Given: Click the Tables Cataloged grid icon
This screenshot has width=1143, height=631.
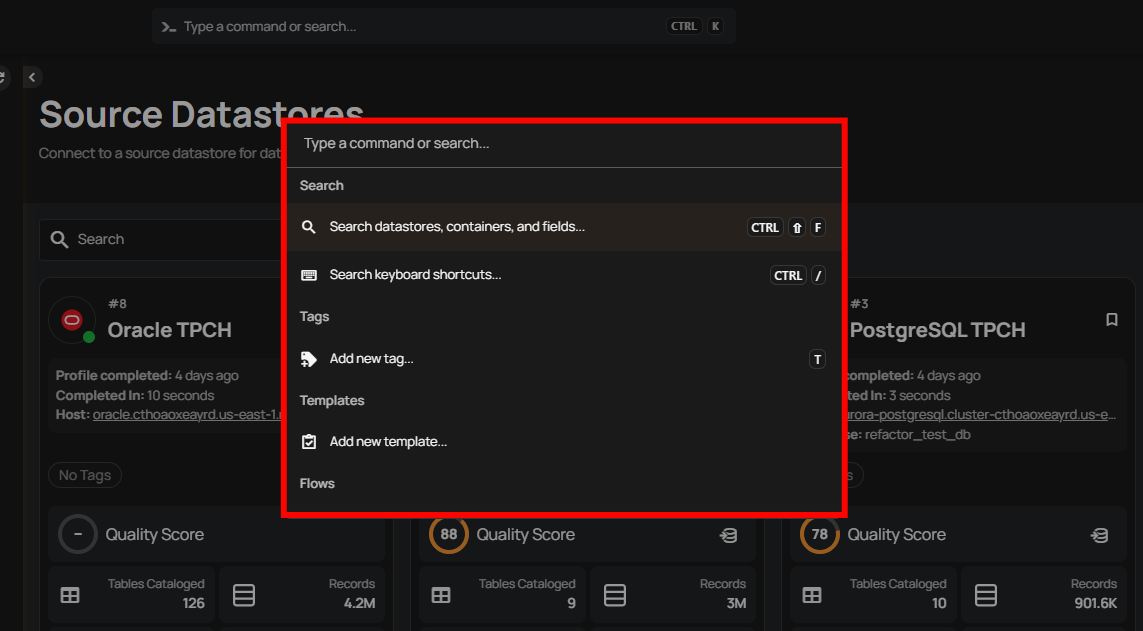Looking at the screenshot, I should (69, 594).
